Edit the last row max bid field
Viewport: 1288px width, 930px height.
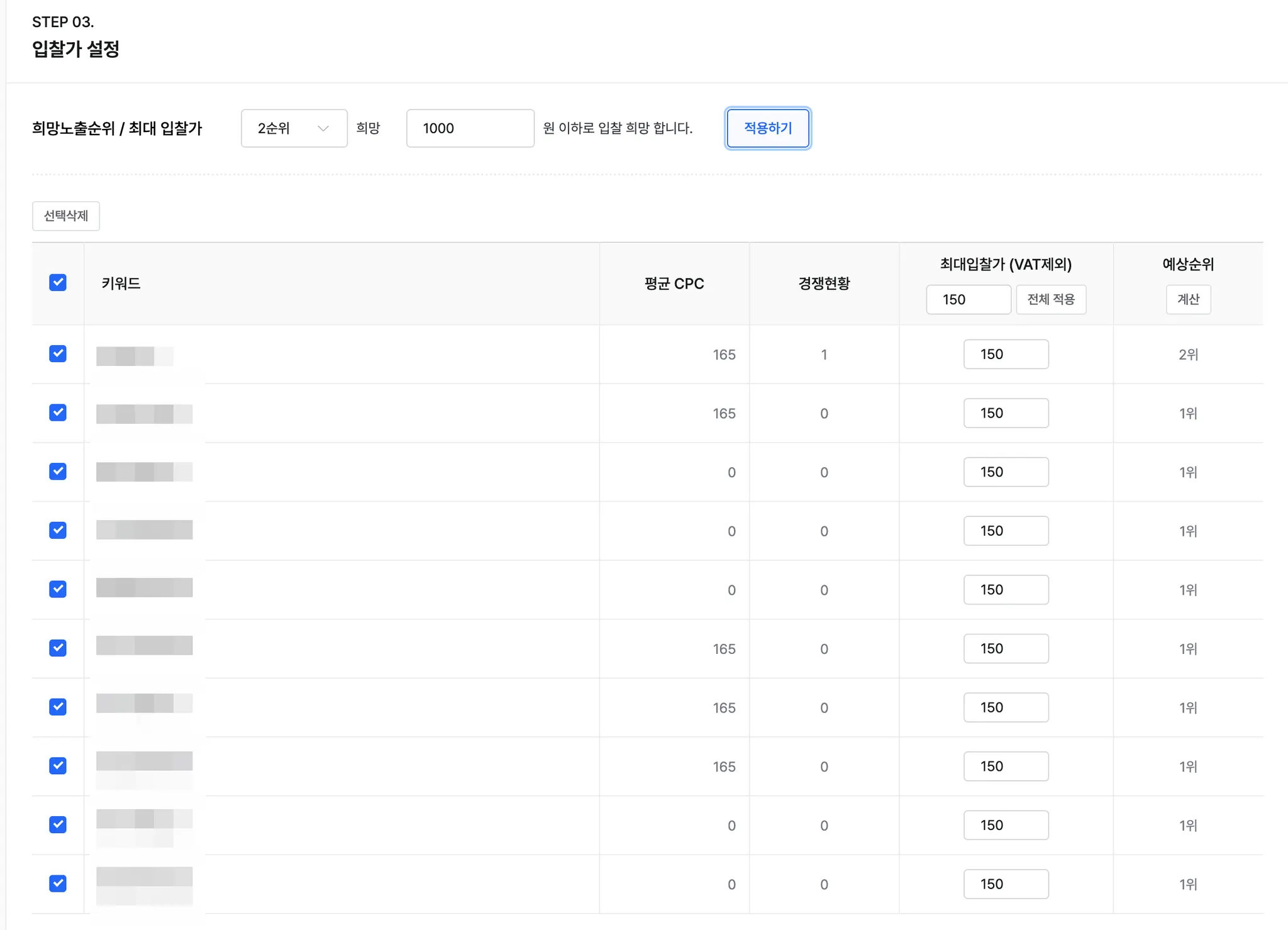[1006, 883]
